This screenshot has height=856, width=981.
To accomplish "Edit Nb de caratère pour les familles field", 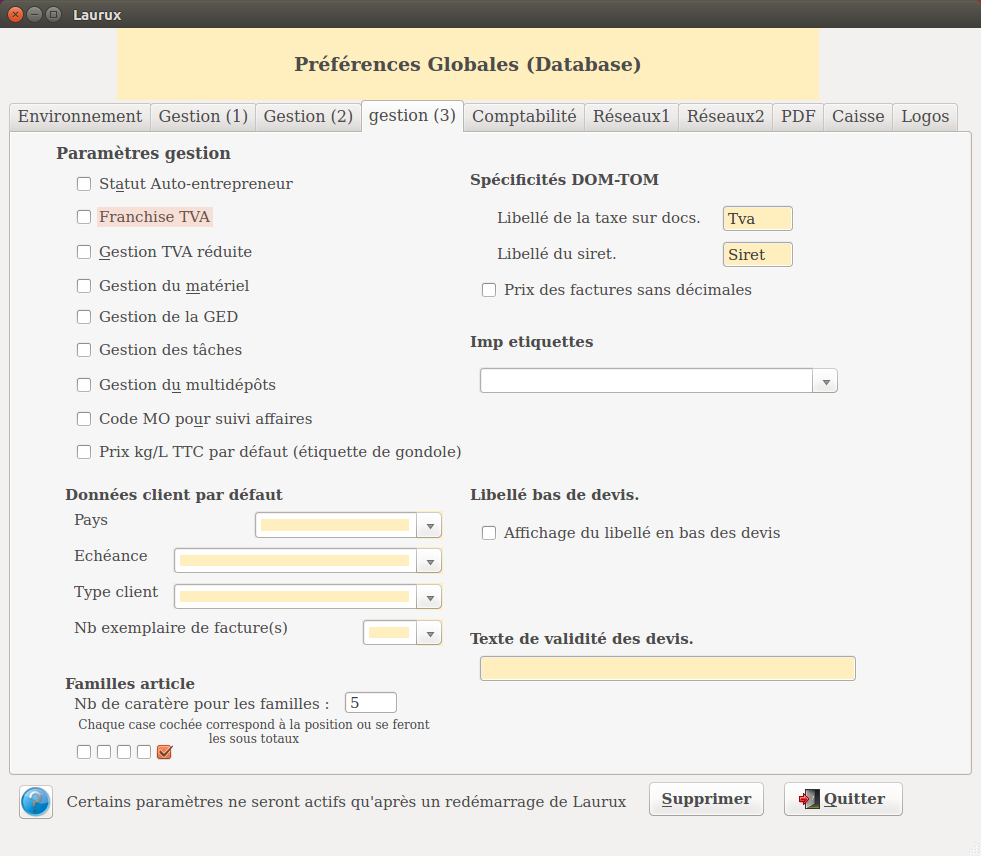I will coord(371,703).
